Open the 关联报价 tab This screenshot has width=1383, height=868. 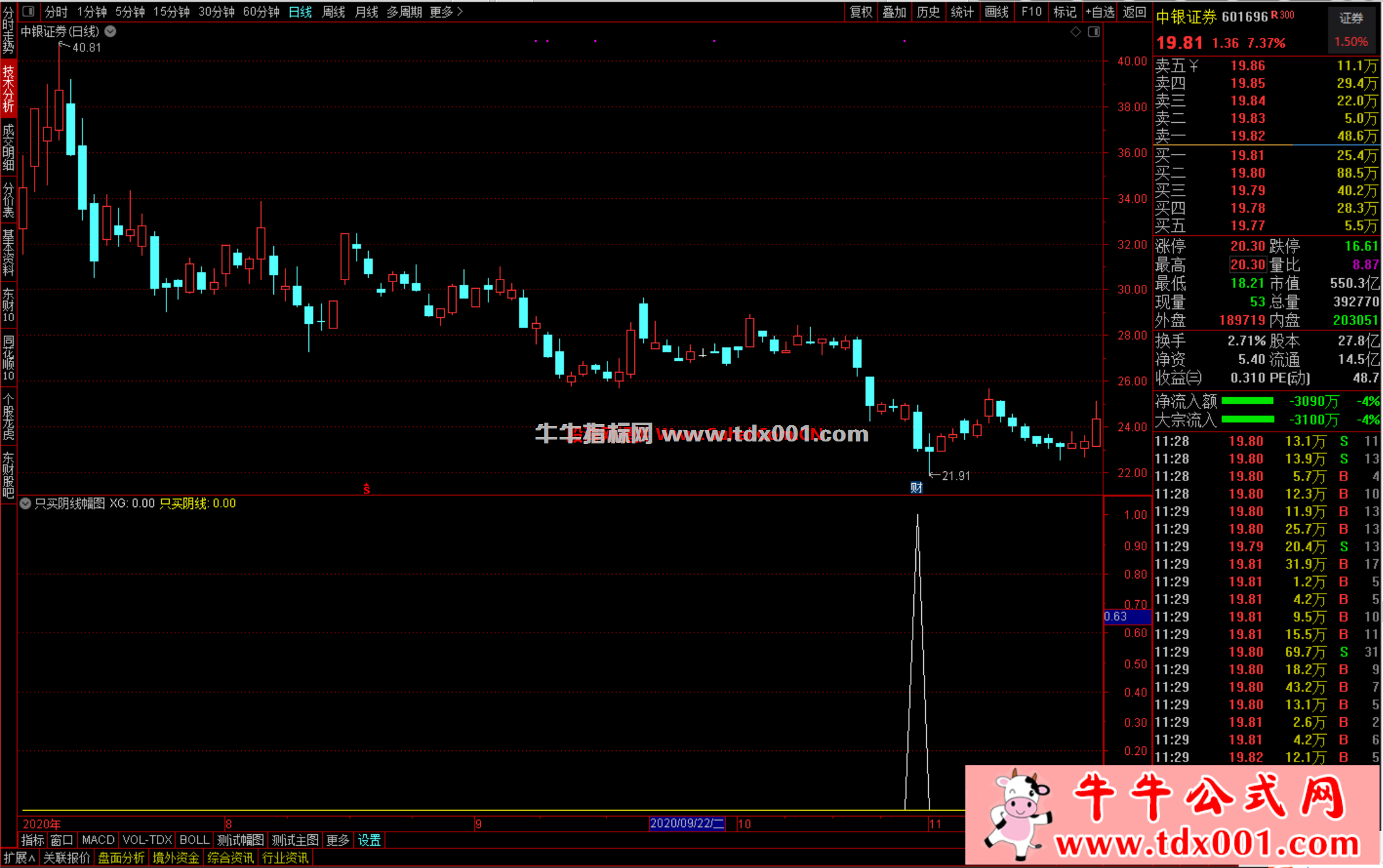tap(66, 858)
